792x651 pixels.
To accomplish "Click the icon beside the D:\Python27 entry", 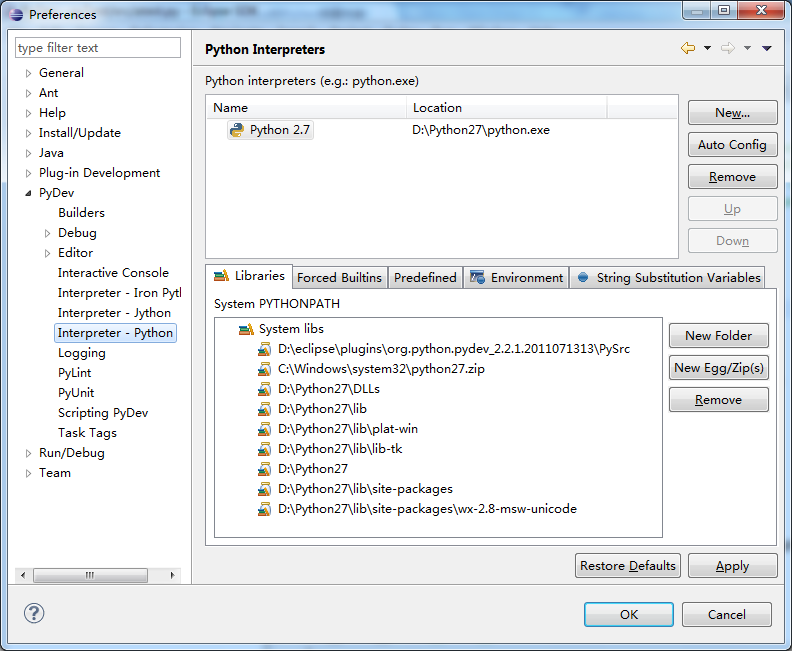I will pyautogui.click(x=264, y=469).
